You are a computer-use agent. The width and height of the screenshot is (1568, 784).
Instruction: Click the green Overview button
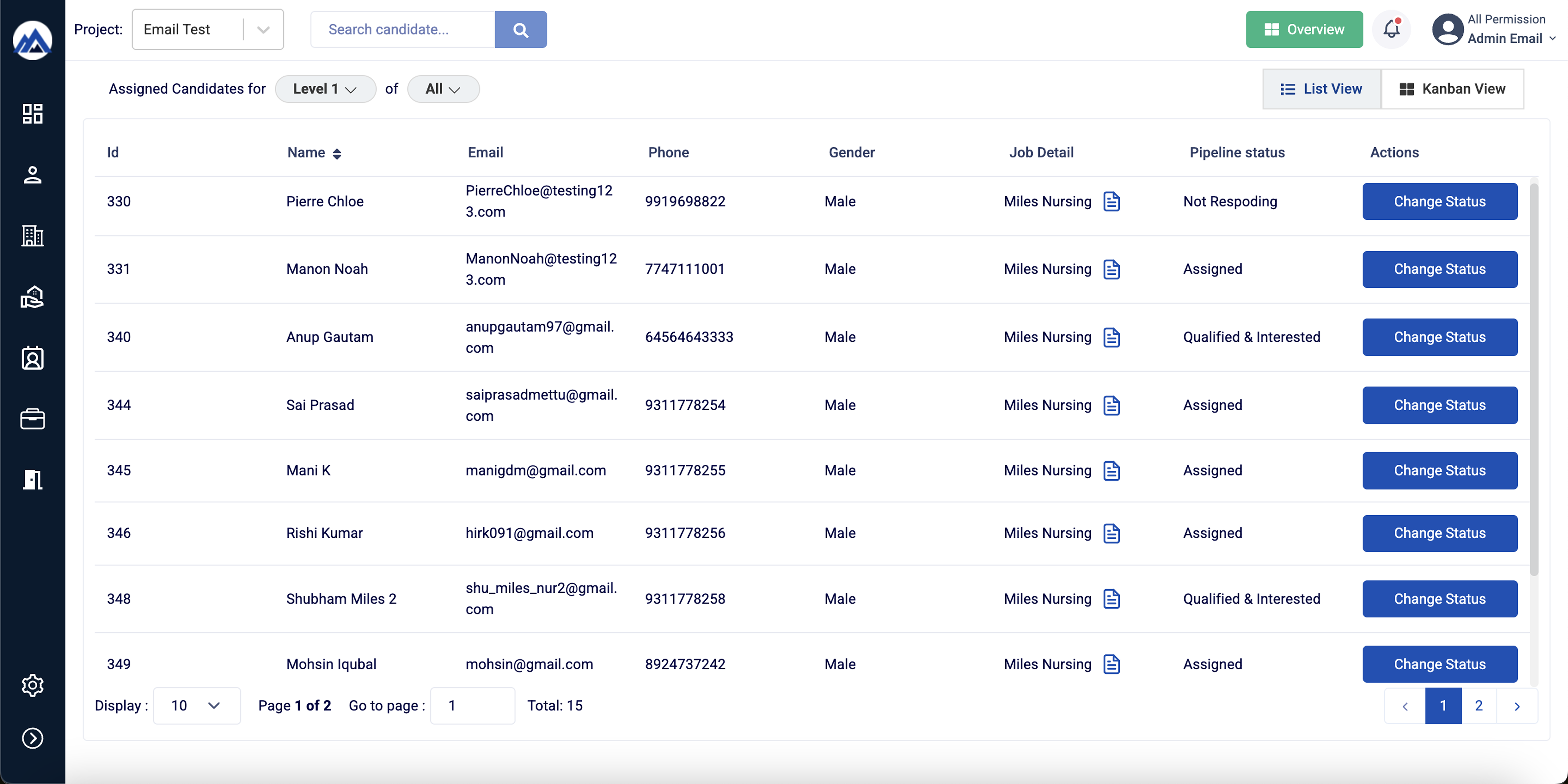1304,29
